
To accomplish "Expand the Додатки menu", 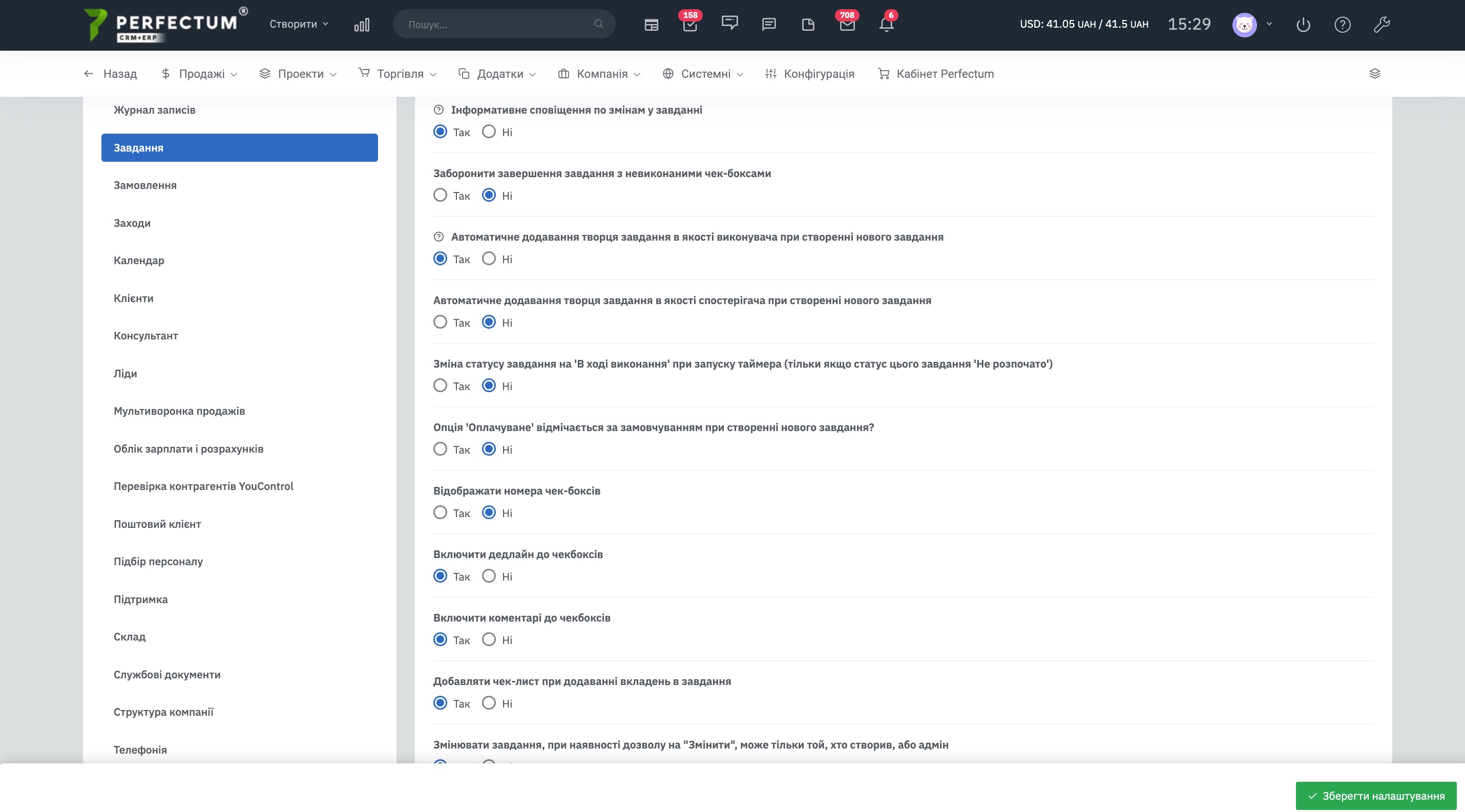I will click(497, 73).
